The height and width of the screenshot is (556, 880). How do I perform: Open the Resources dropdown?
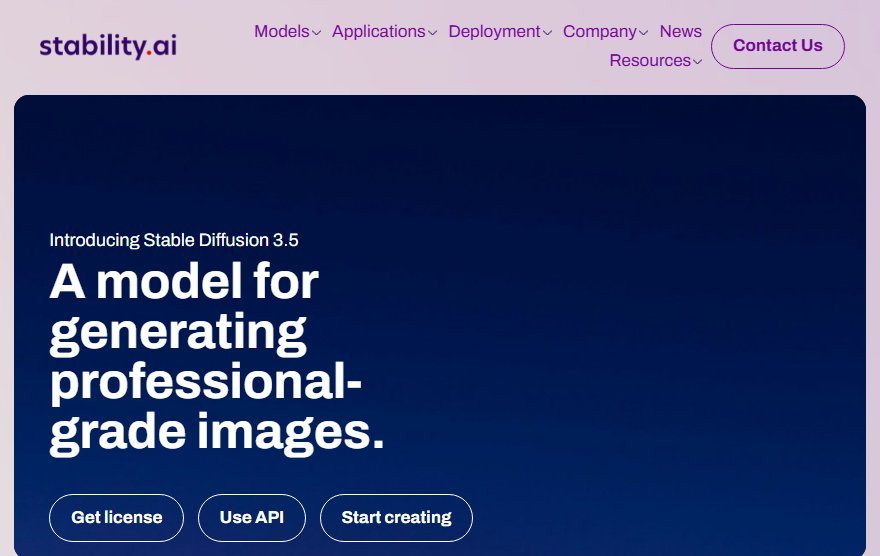pyautogui.click(x=656, y=61)
